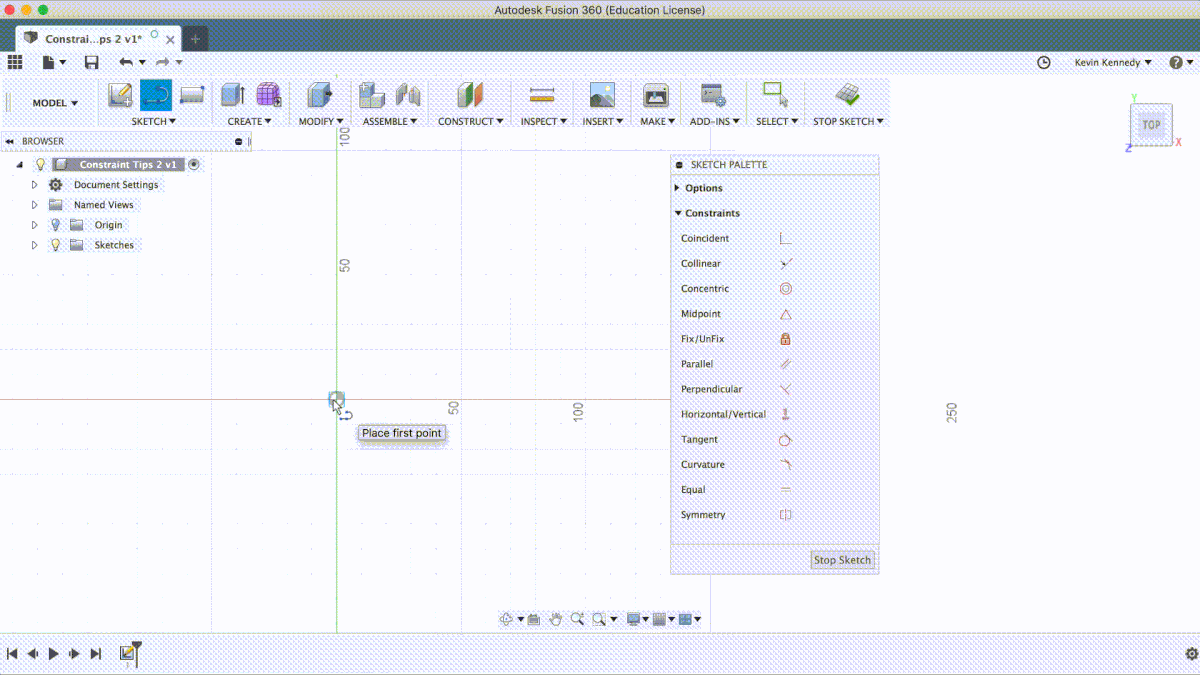Click the Symmetry constraint icon

[x=785, y=515]
